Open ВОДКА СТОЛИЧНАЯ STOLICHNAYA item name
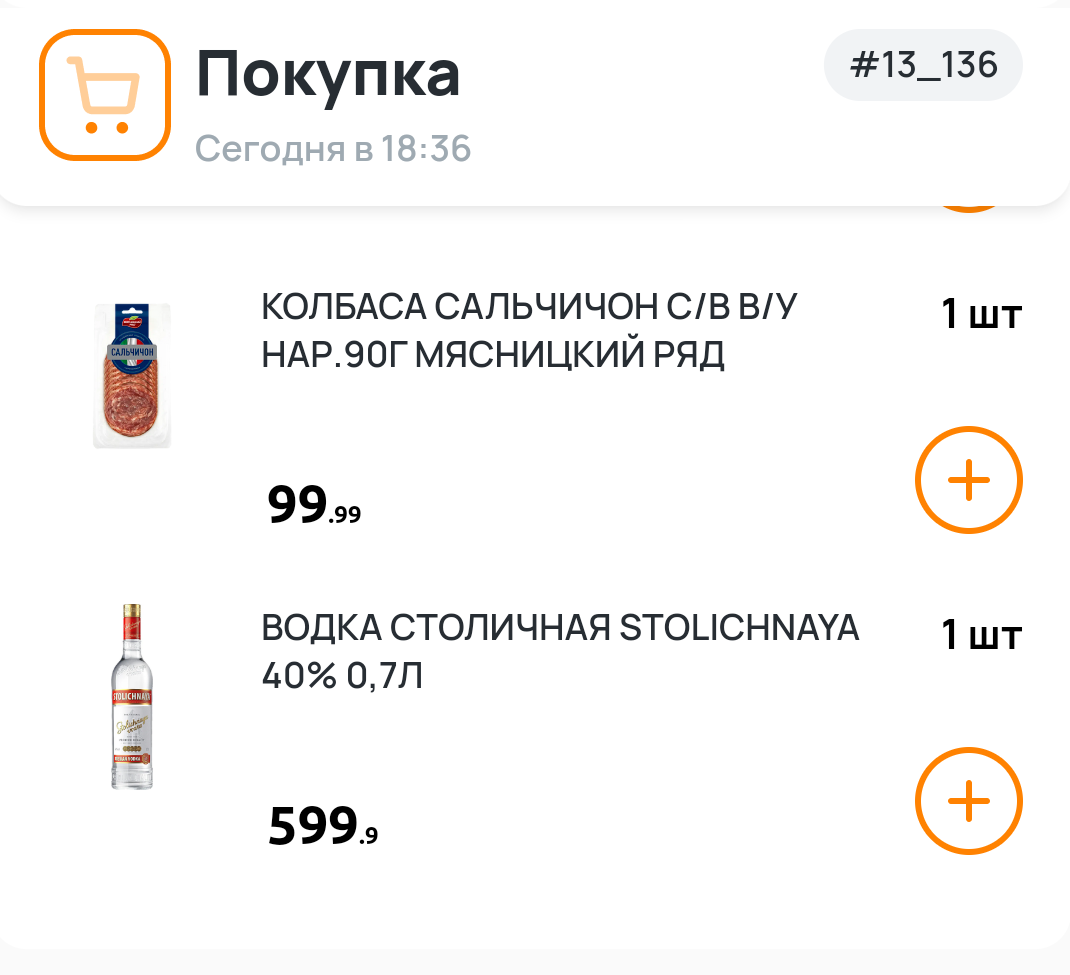 (560, 629)
